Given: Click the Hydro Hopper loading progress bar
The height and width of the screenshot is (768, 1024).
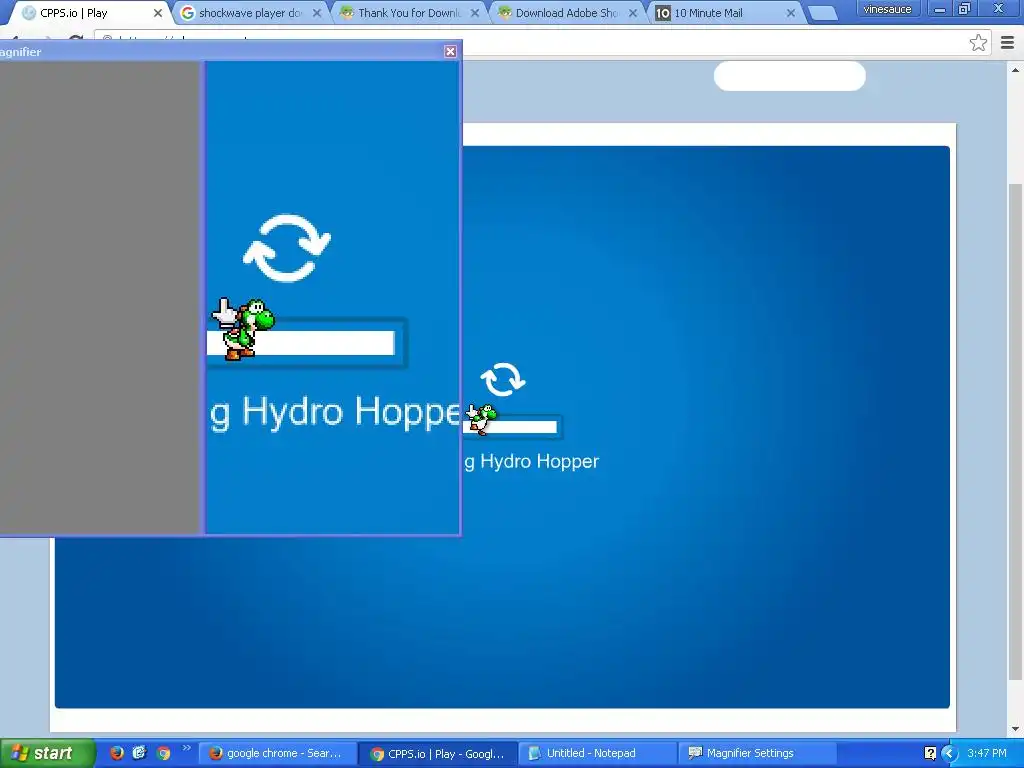Looking at the screenshot, I should click(511, 427).
